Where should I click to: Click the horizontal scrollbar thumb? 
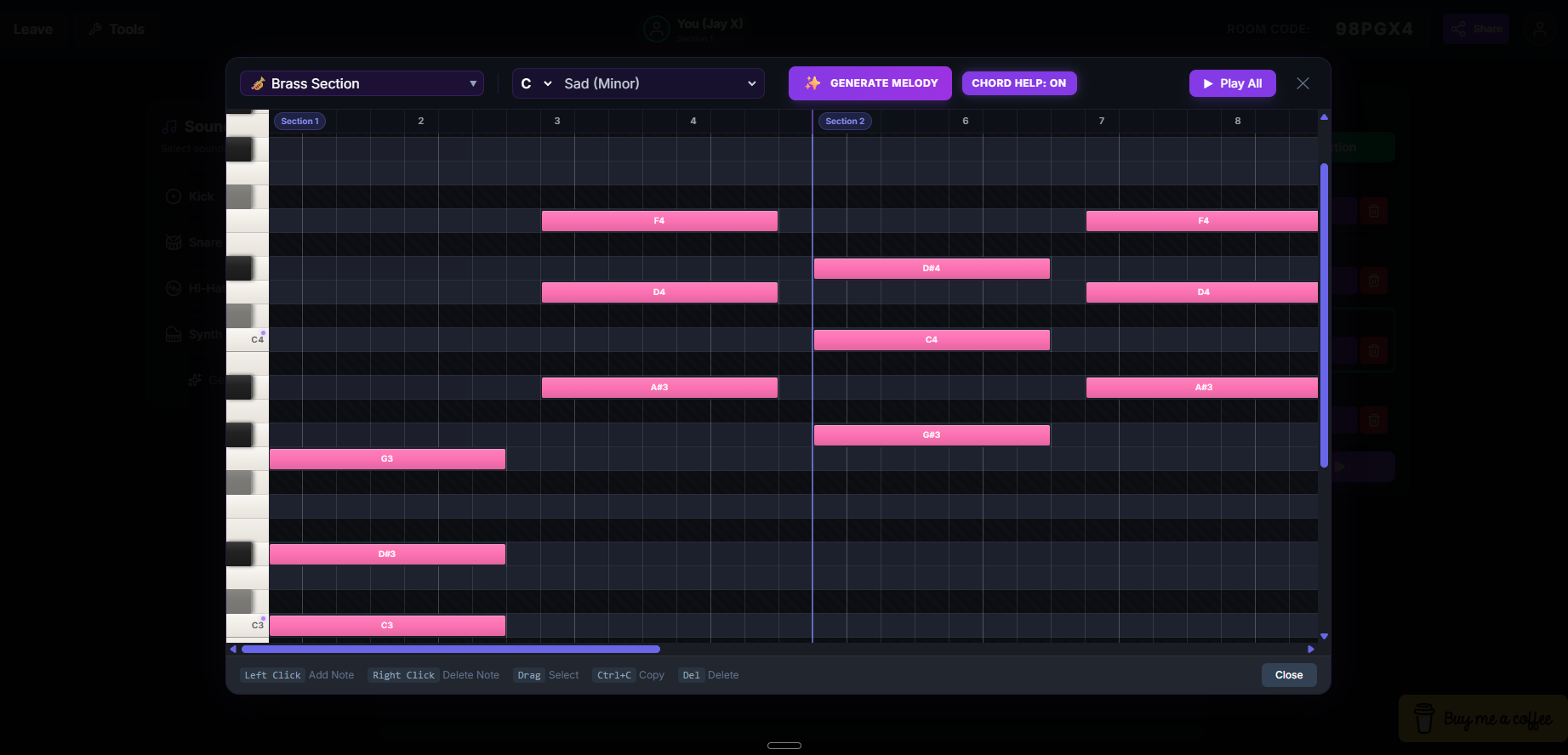coord(451,650)
